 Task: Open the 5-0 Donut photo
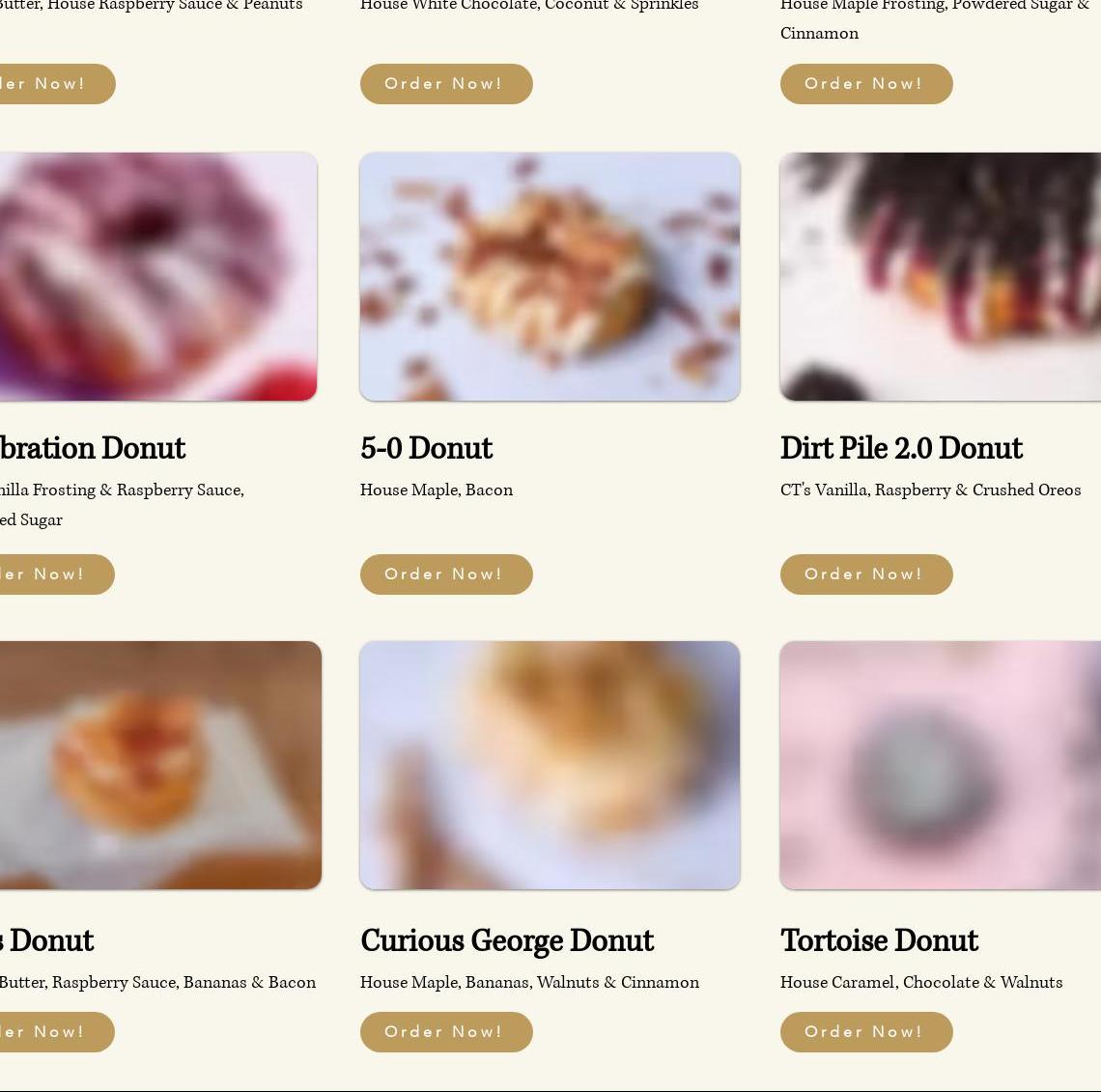click(550, 276)
